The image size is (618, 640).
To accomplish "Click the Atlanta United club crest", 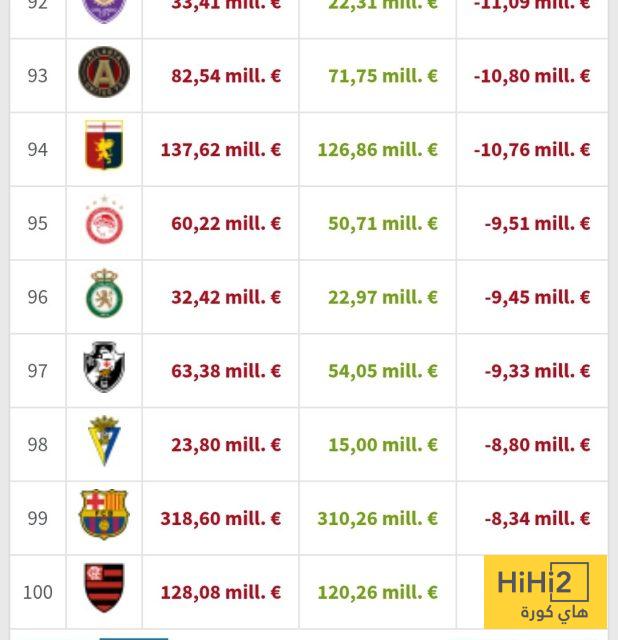I will tap(104, 75).
